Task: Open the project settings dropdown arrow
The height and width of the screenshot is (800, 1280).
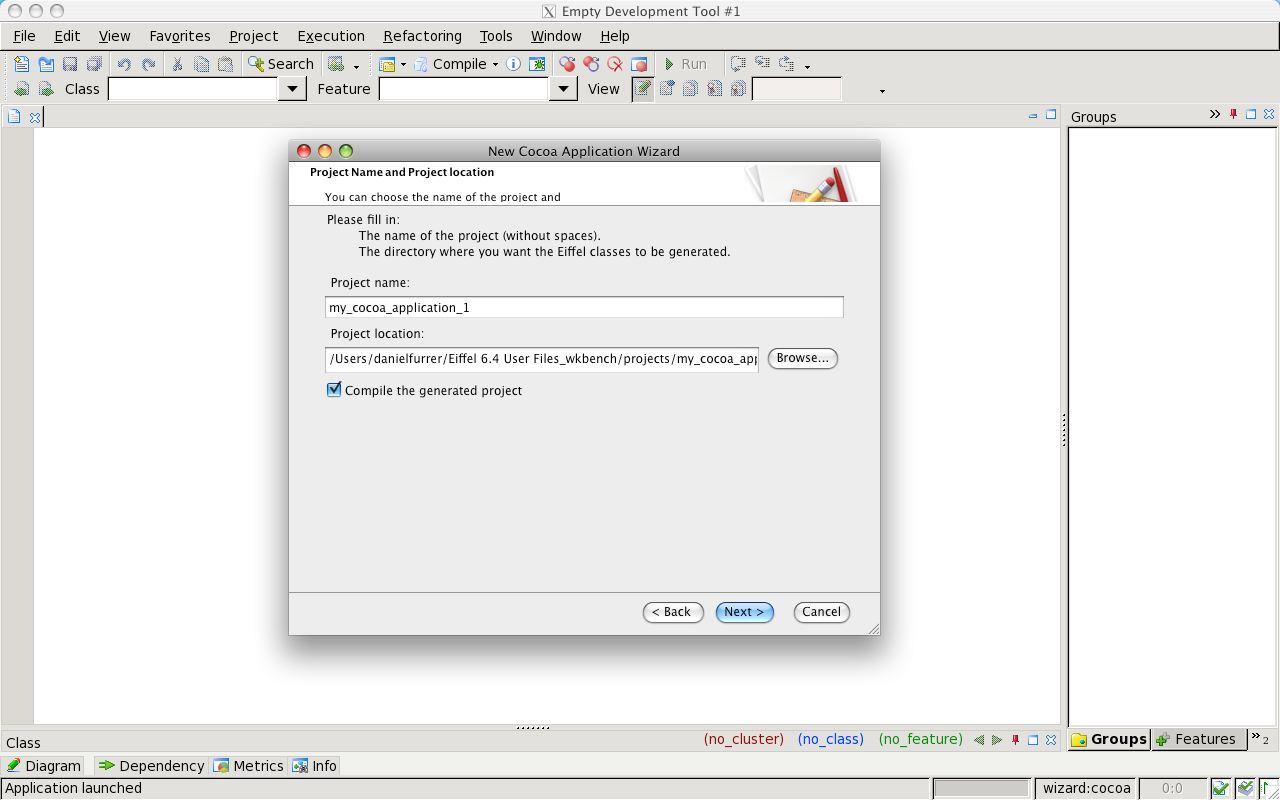Action: pos(403,65)
